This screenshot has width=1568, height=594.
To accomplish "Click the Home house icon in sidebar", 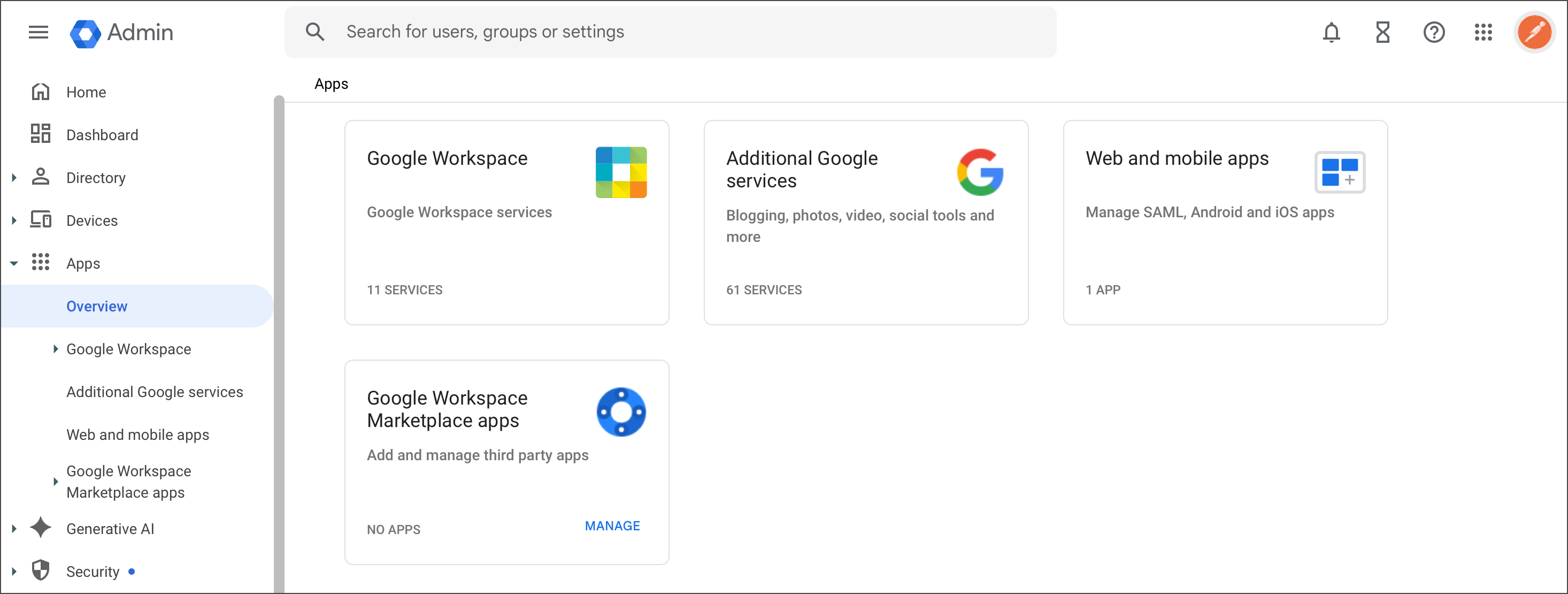I will [x=40, y=92].
